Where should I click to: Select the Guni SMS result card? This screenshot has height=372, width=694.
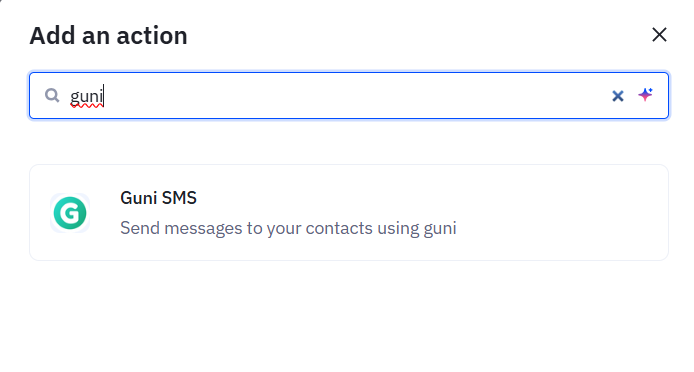349,213
